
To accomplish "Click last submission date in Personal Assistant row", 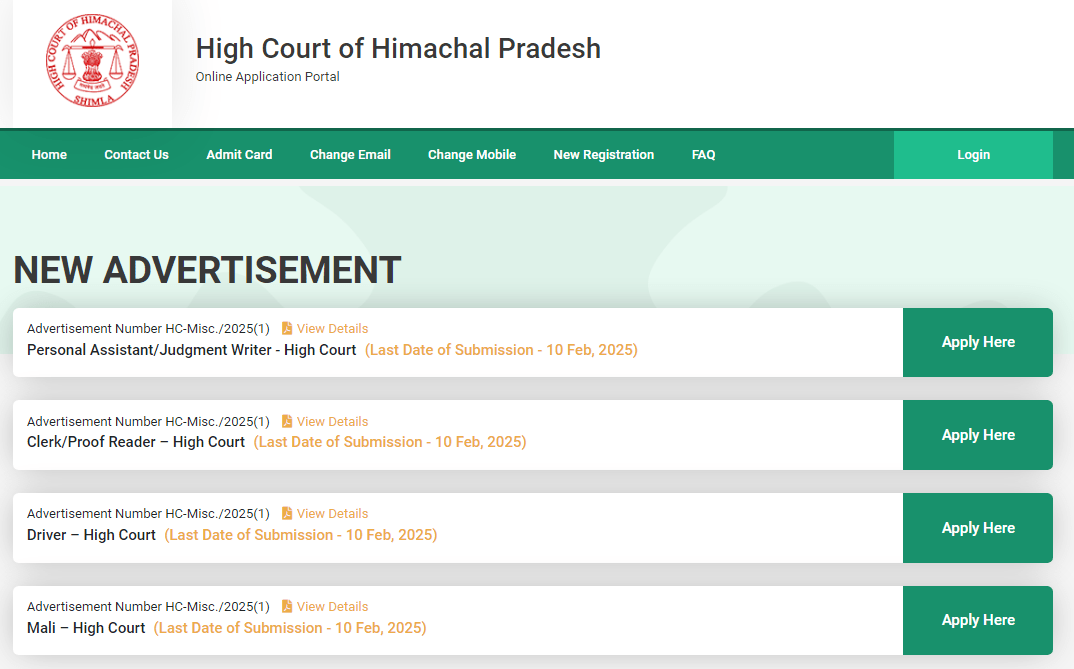I will 501,350.
